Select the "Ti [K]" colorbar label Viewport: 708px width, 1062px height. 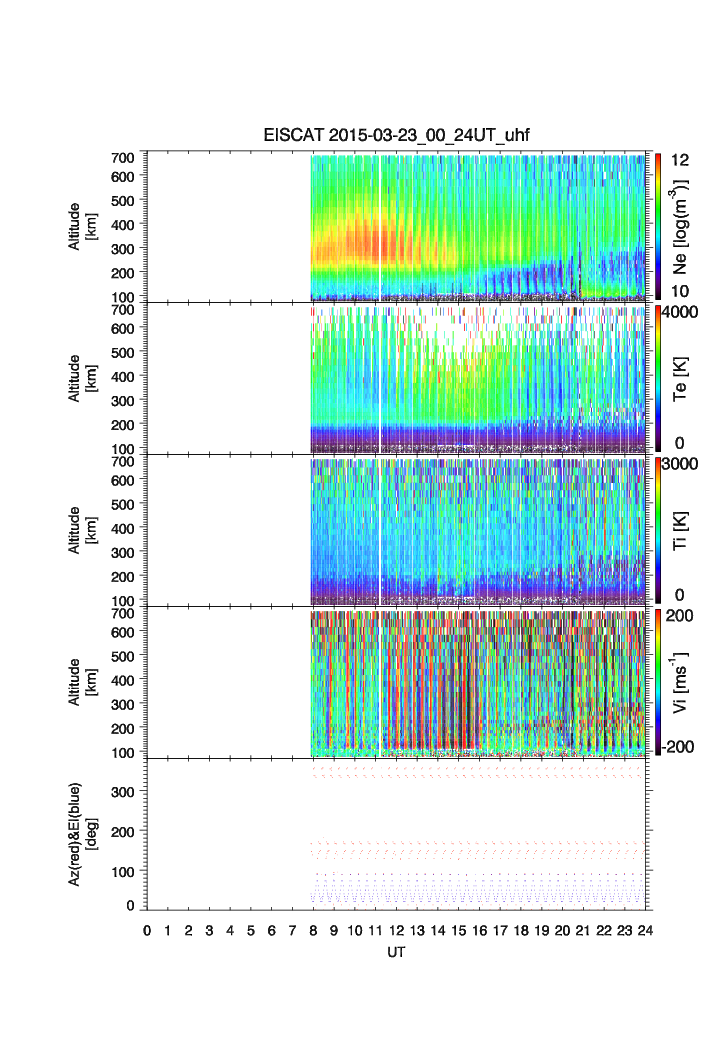680,530
